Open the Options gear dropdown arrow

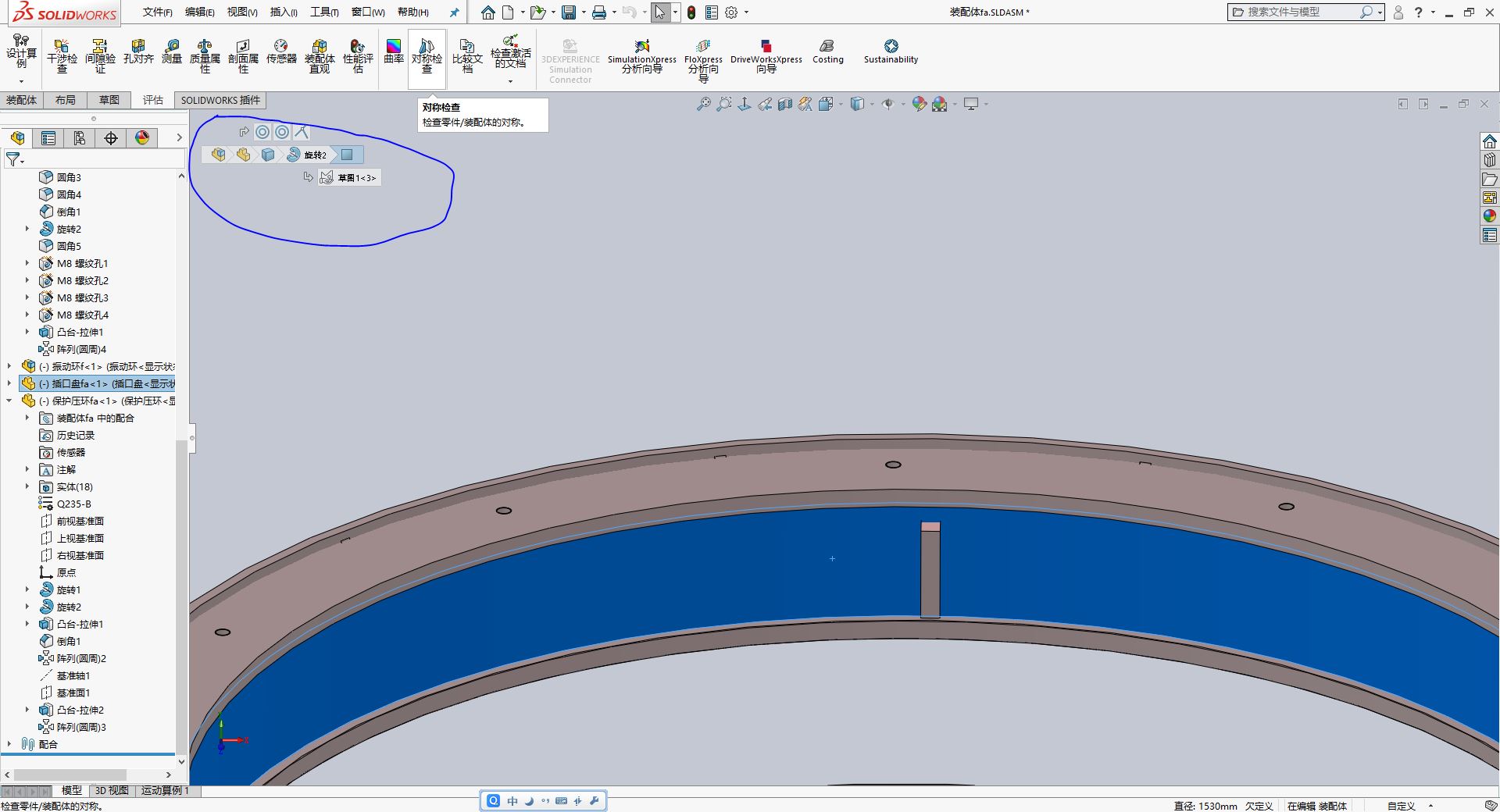pyautogui.click(x=747, y=12)
